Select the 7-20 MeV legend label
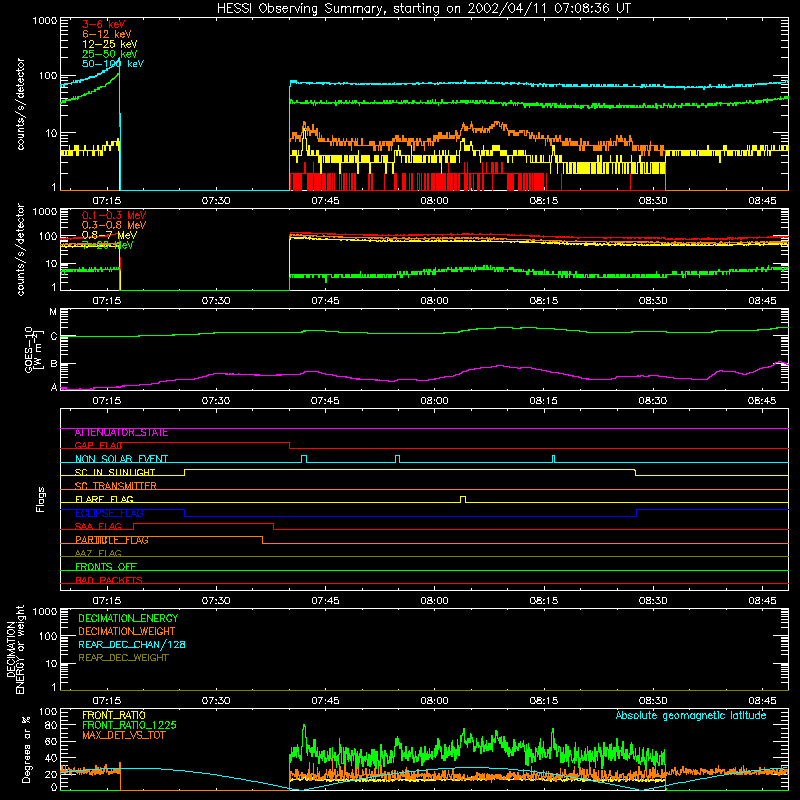Viewport: 800px width, 800px height. click(x=108, y=245)
